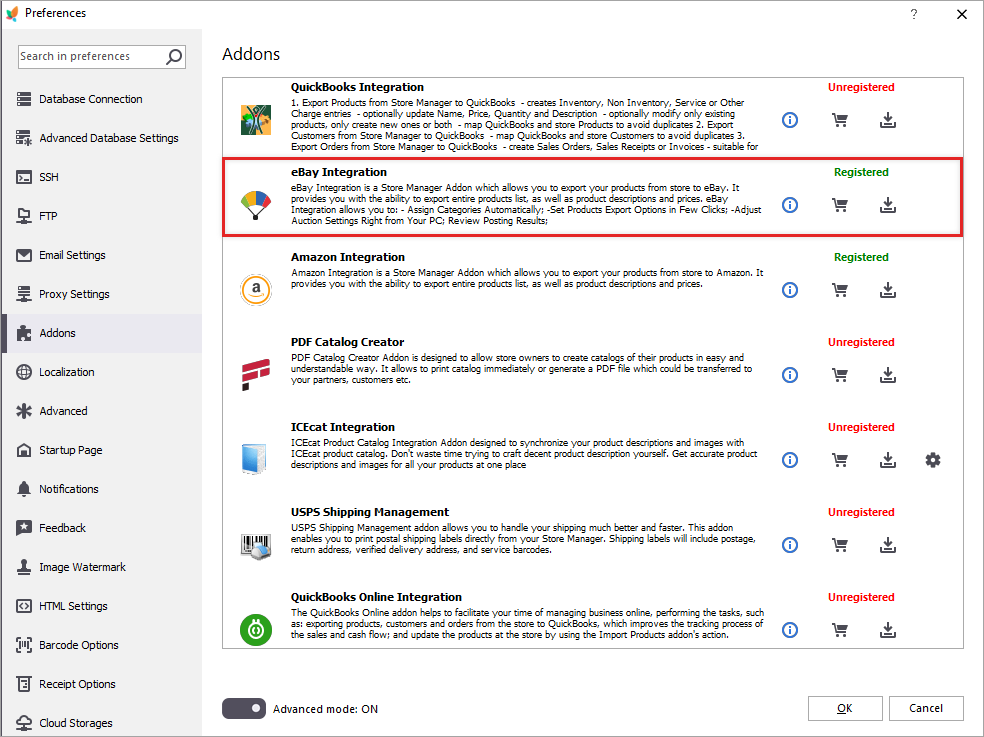Screen dimensions: 984x737
Task: Click the search magnifier icon
Action: (x=174, y=56)
